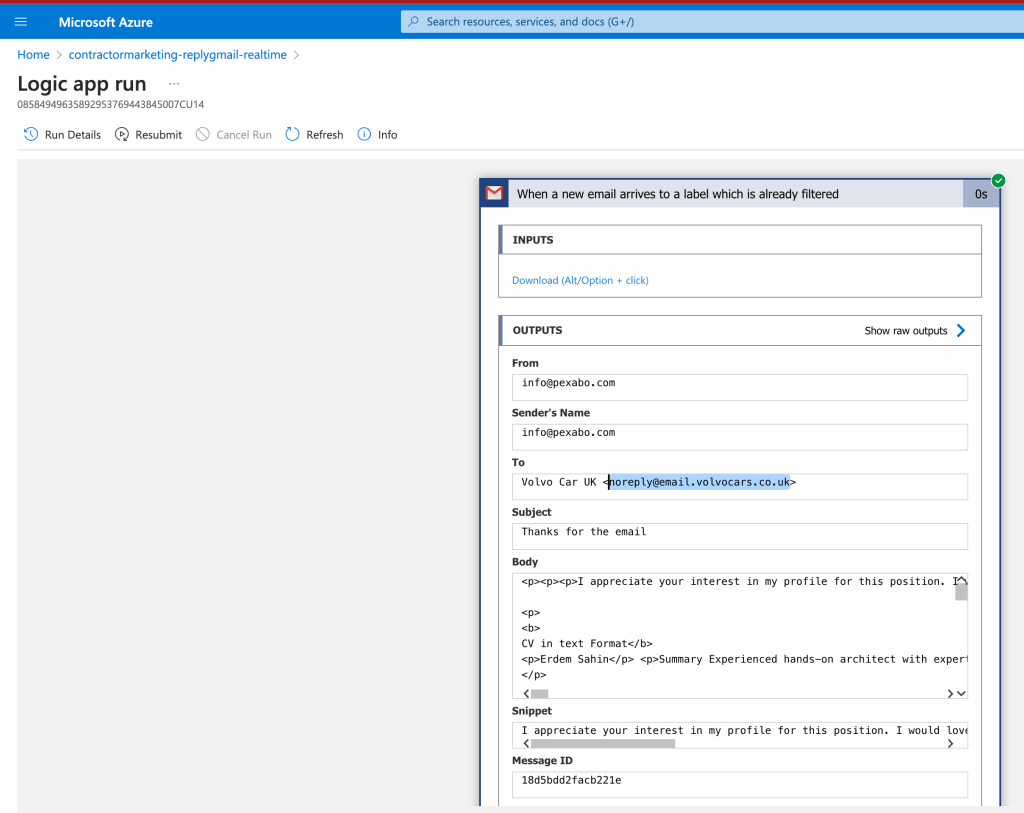Screen dimensions: 1024x813
Task: Click the Body scroll left arrow
Action: (526, 693)
